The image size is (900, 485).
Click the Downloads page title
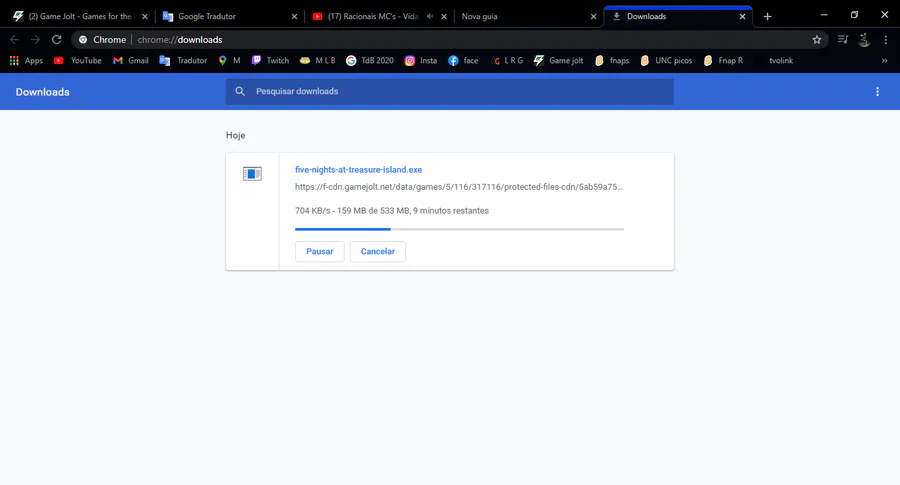(42, 92)
